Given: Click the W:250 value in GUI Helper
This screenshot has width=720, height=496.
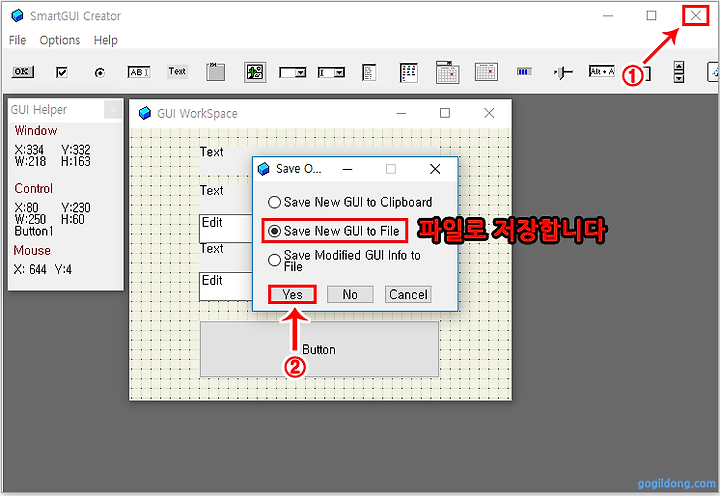Looking at the screenshot, I should pos(30,219).
